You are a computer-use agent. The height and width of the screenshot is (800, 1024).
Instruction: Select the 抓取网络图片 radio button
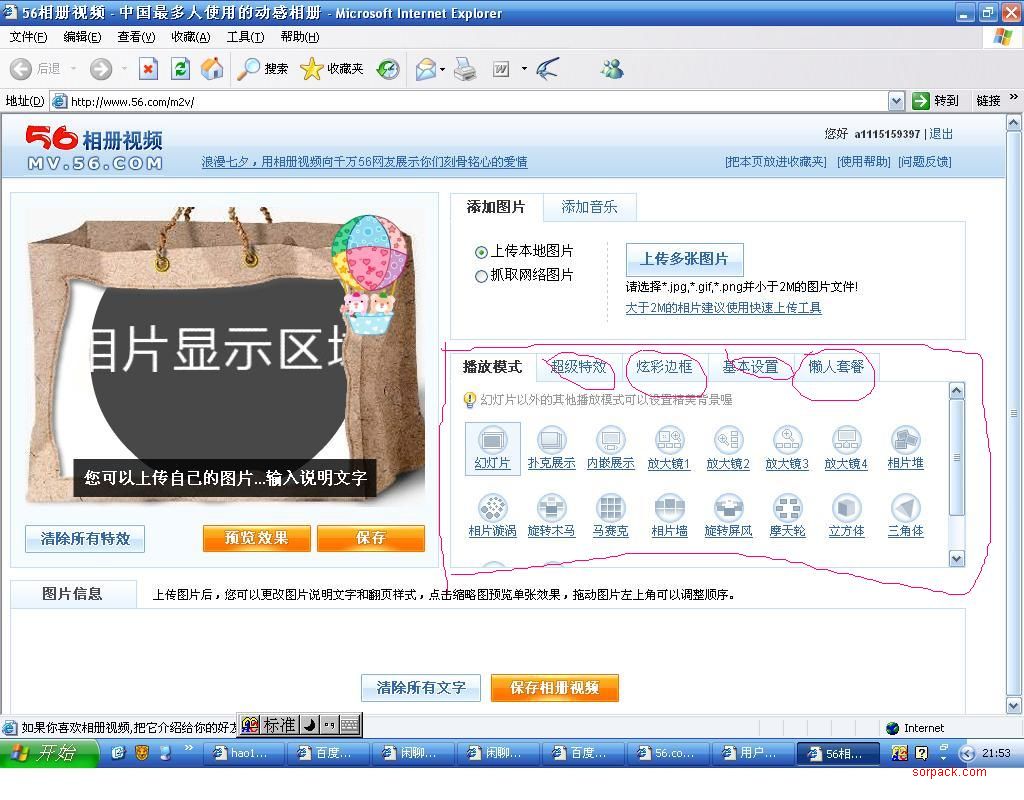tap(481, 276)
